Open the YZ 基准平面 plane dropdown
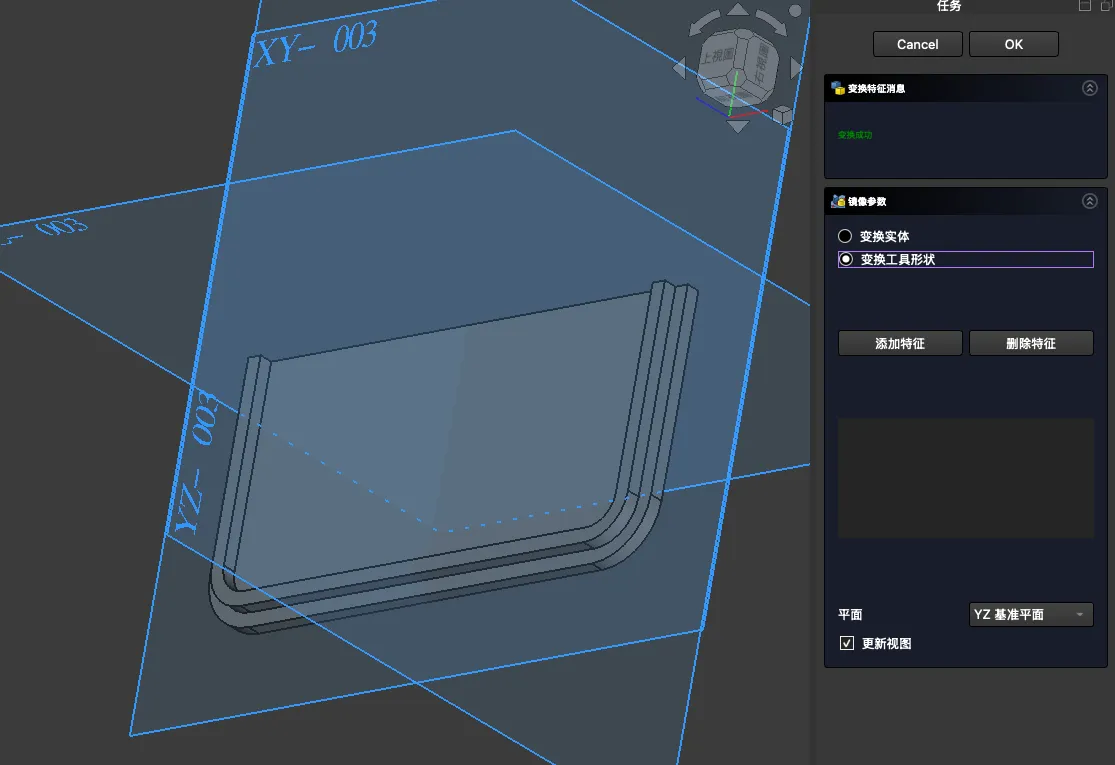1115x765 pixels. point(1029,615)
